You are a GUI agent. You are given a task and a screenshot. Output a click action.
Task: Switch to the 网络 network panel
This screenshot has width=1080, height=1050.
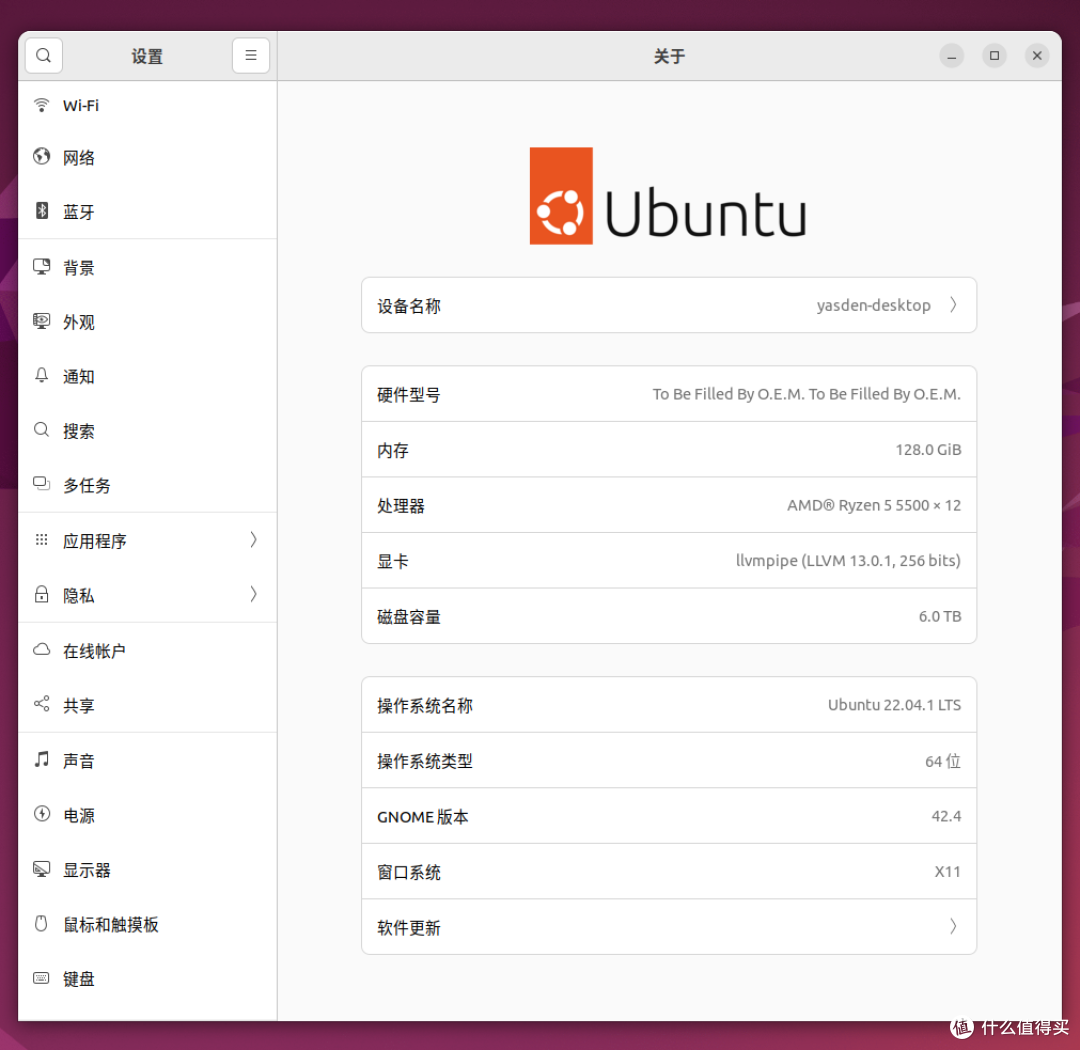click(79, 158)
